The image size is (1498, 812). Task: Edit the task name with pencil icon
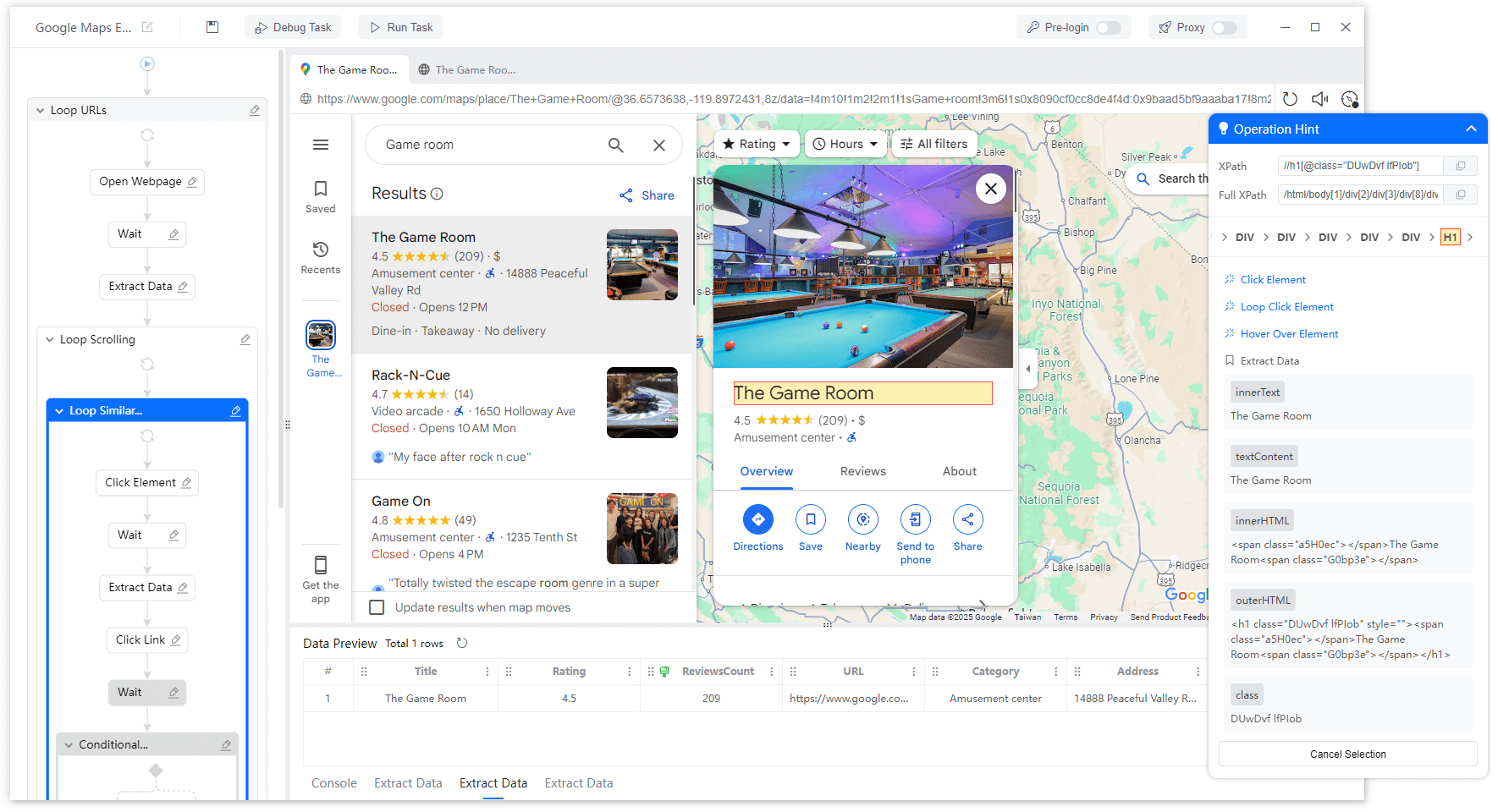[147, 27]
